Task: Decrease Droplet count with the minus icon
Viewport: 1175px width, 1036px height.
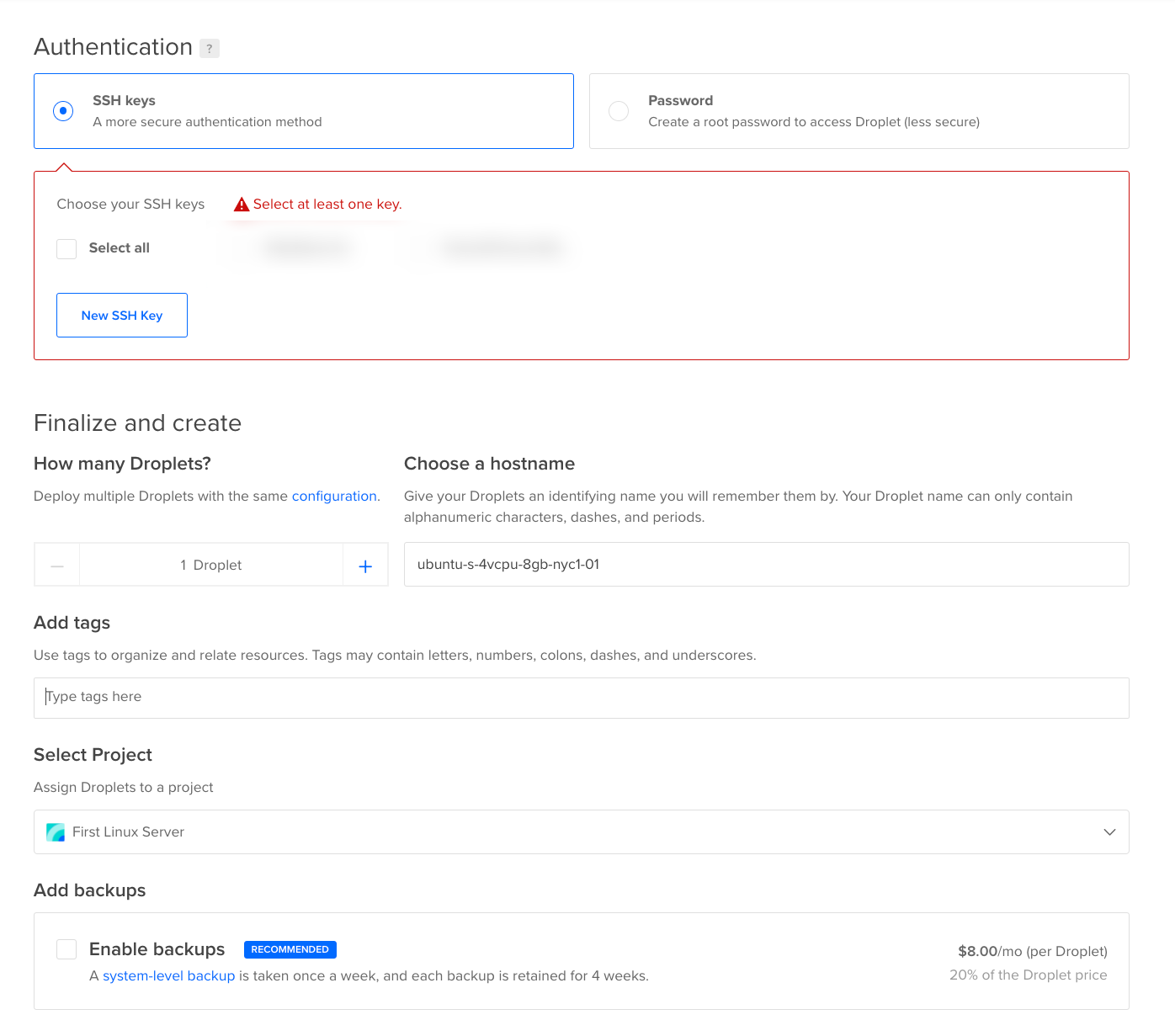Action: [57, 566]
